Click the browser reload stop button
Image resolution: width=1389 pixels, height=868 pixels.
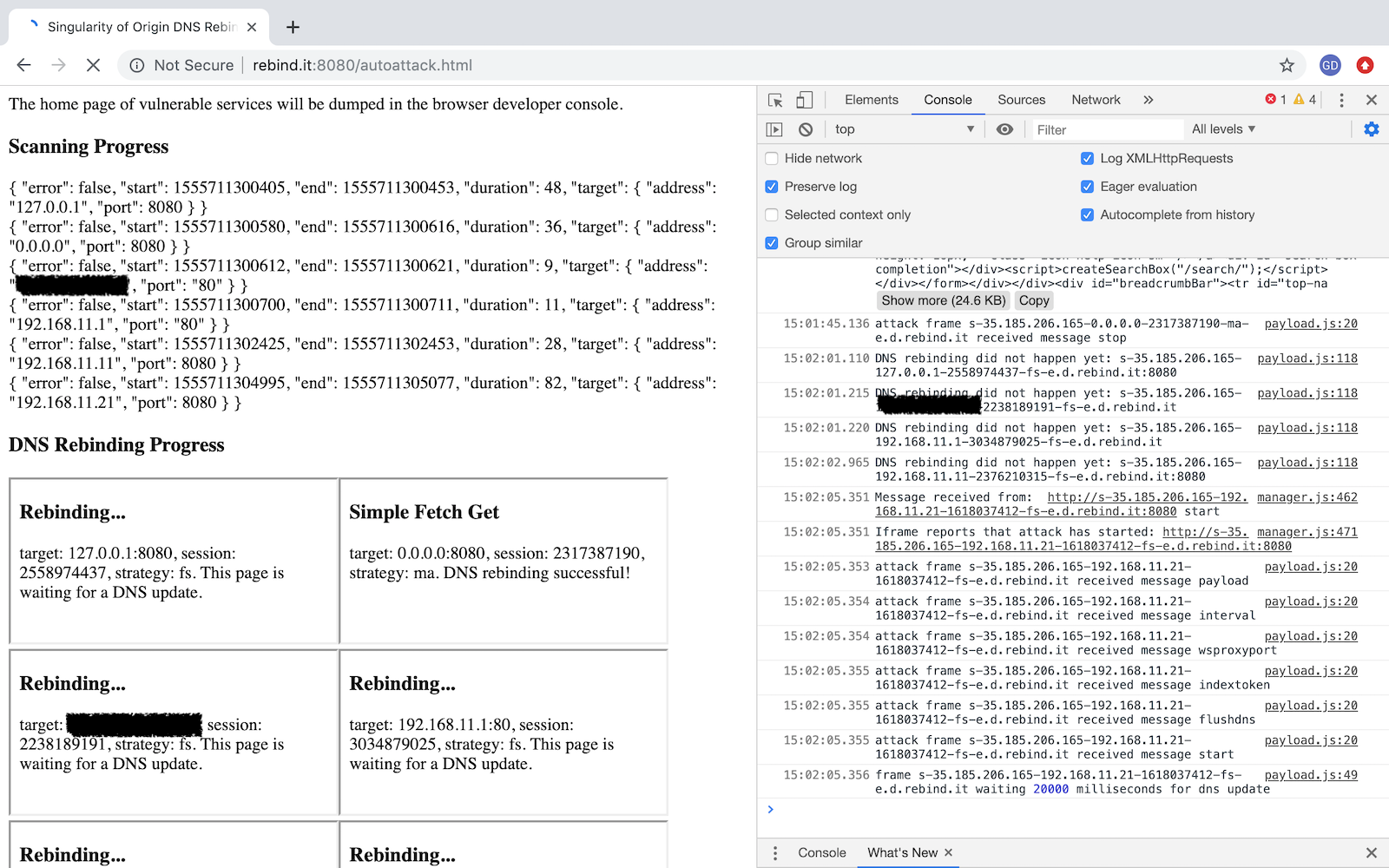coord(93,65)
